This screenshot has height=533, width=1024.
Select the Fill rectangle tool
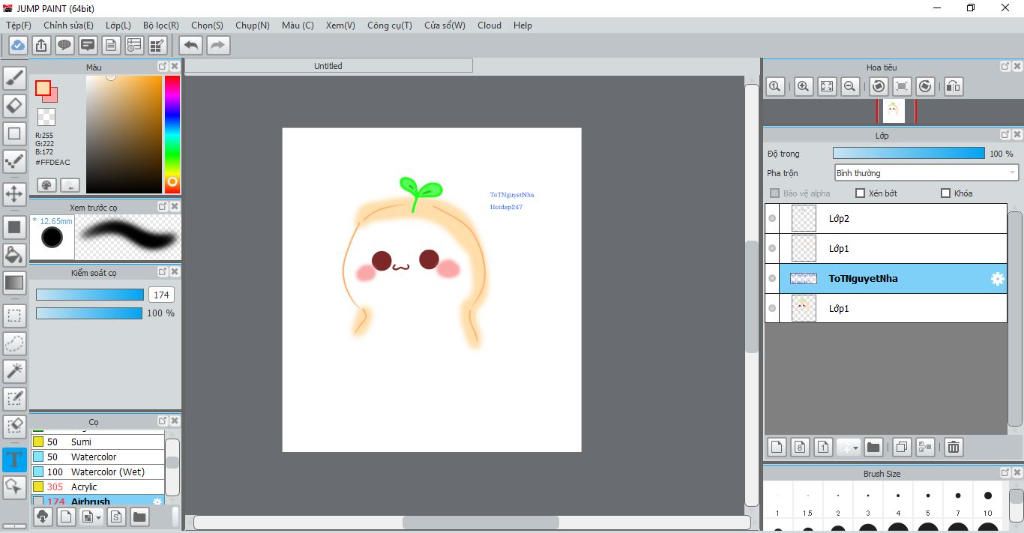14,227
